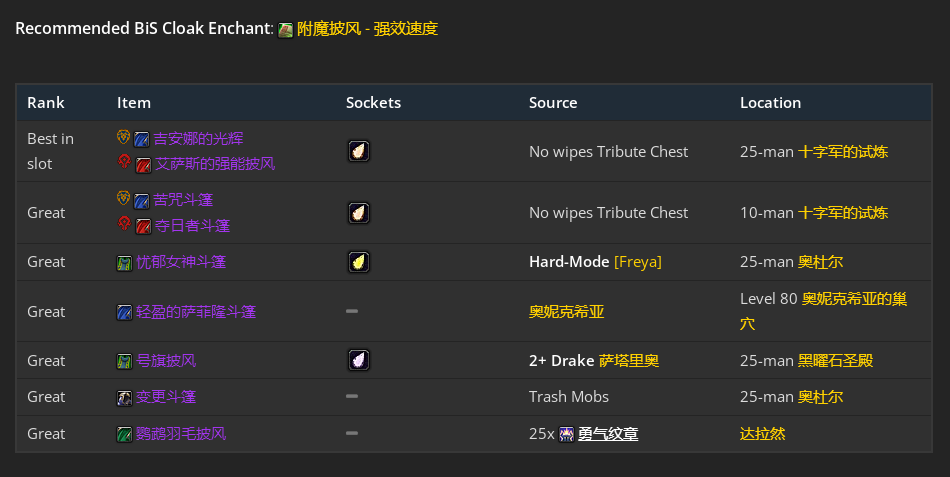950x477 pixels.
Task: Follow the 萨塔里奥 boss link
Action: [x=628, y=360]
